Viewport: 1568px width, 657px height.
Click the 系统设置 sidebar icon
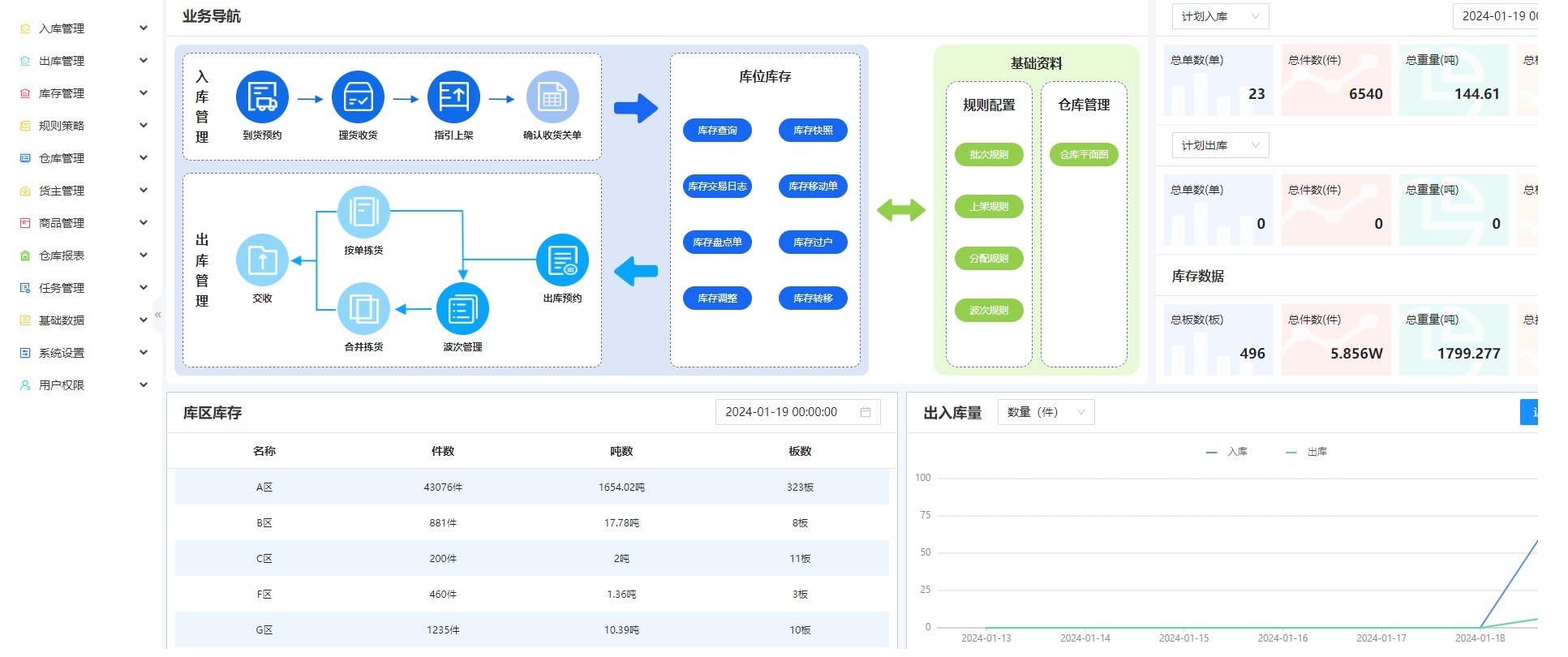coord(25,353)
